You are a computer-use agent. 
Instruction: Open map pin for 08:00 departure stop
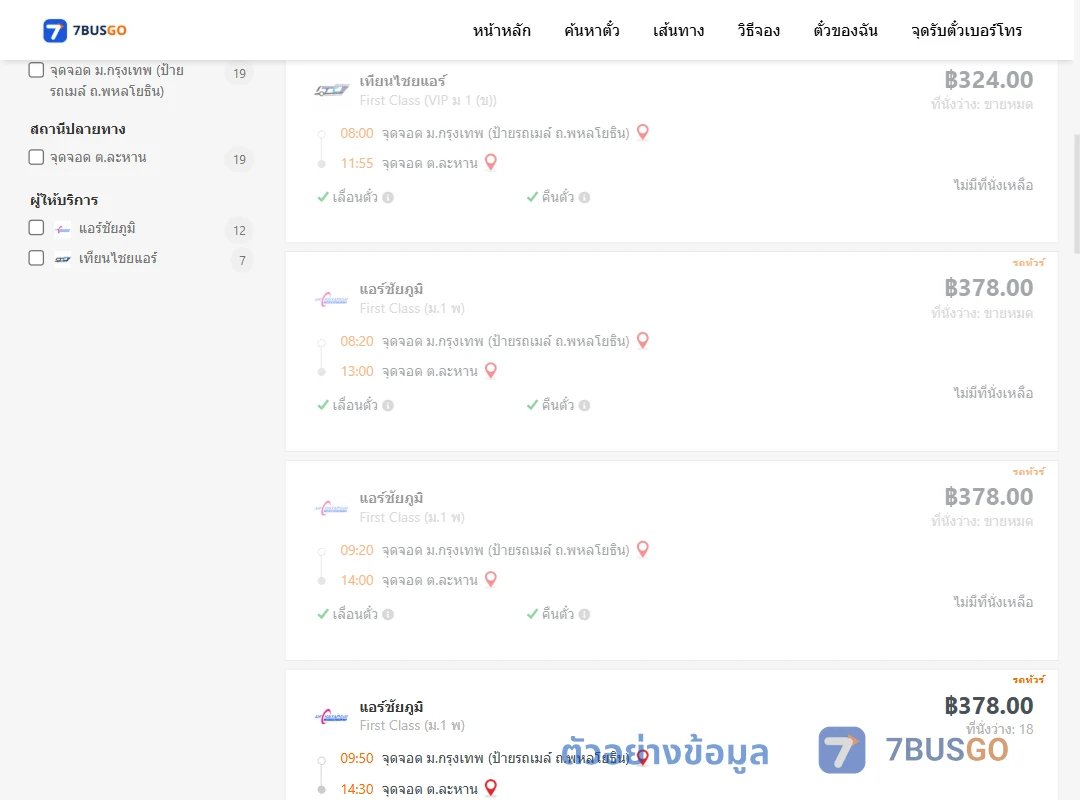point(643,132)
